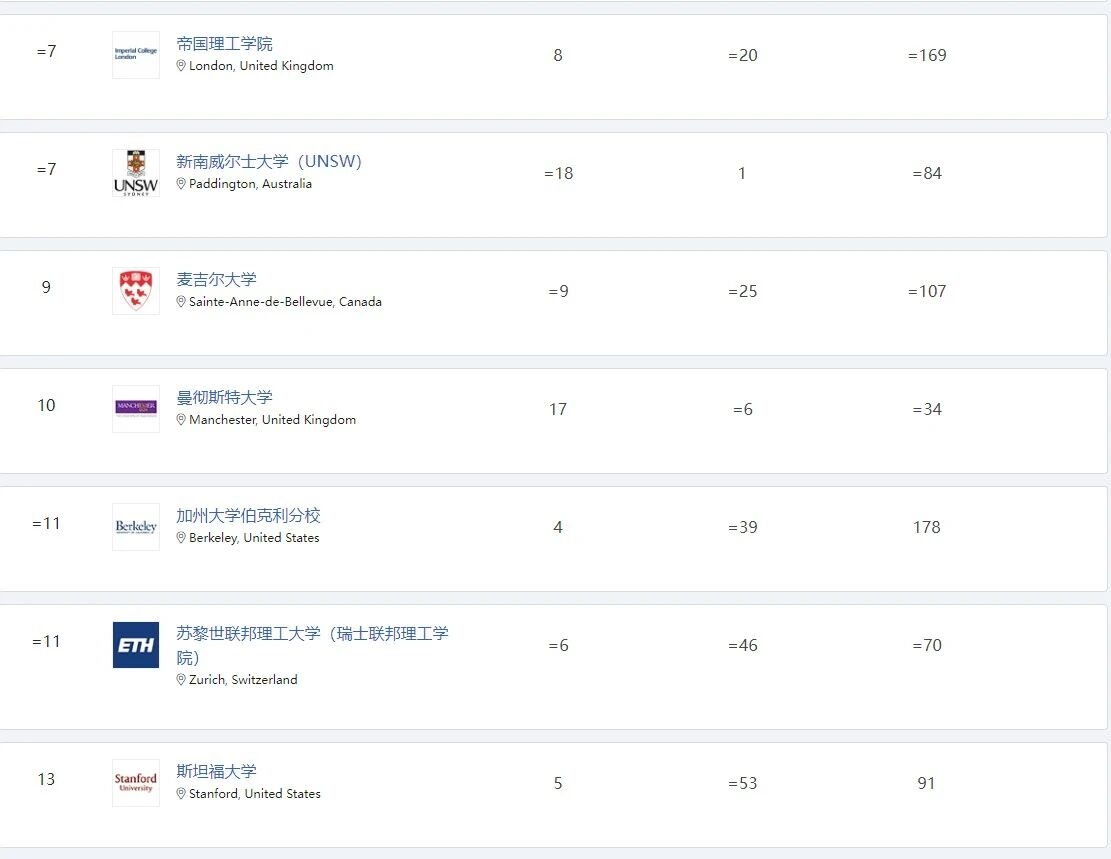Image resolution: width=1111 pixels, height=859 pixels.
Task: Click the UNSW Sydney crest logo
Action: 135,173
